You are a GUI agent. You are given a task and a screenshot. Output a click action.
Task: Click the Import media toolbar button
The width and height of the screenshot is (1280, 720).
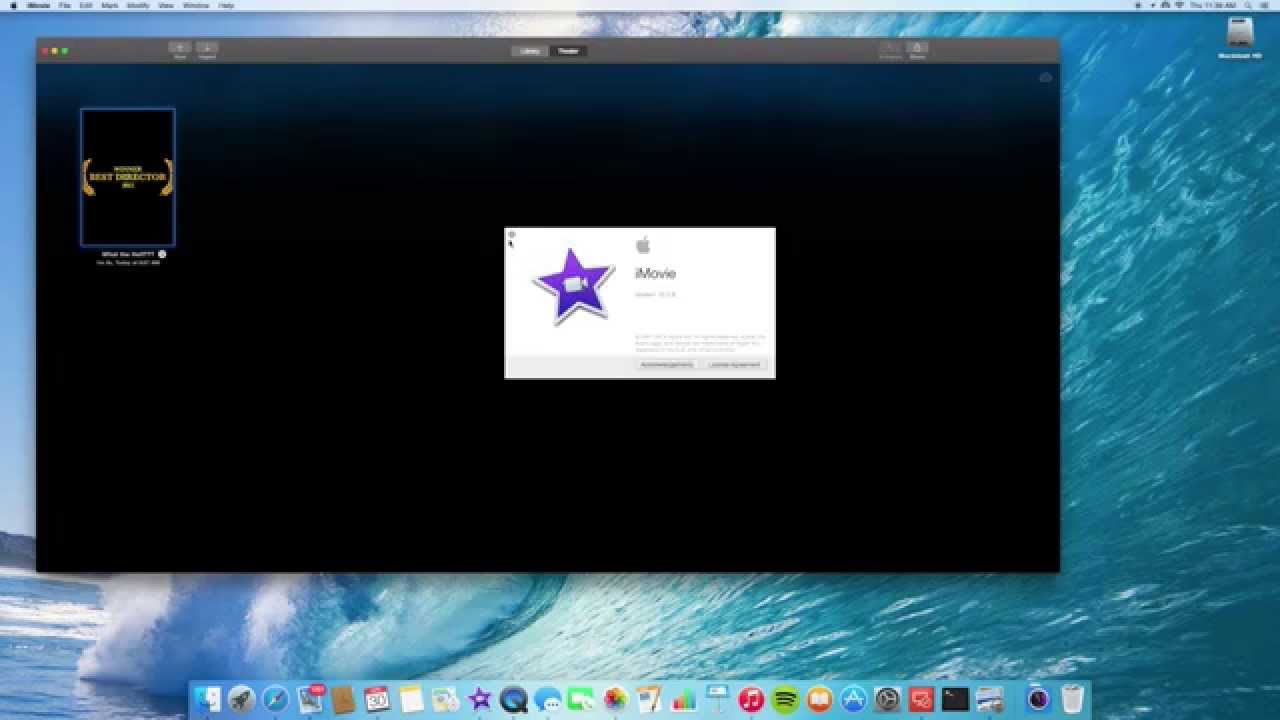(x=207, y=47)
